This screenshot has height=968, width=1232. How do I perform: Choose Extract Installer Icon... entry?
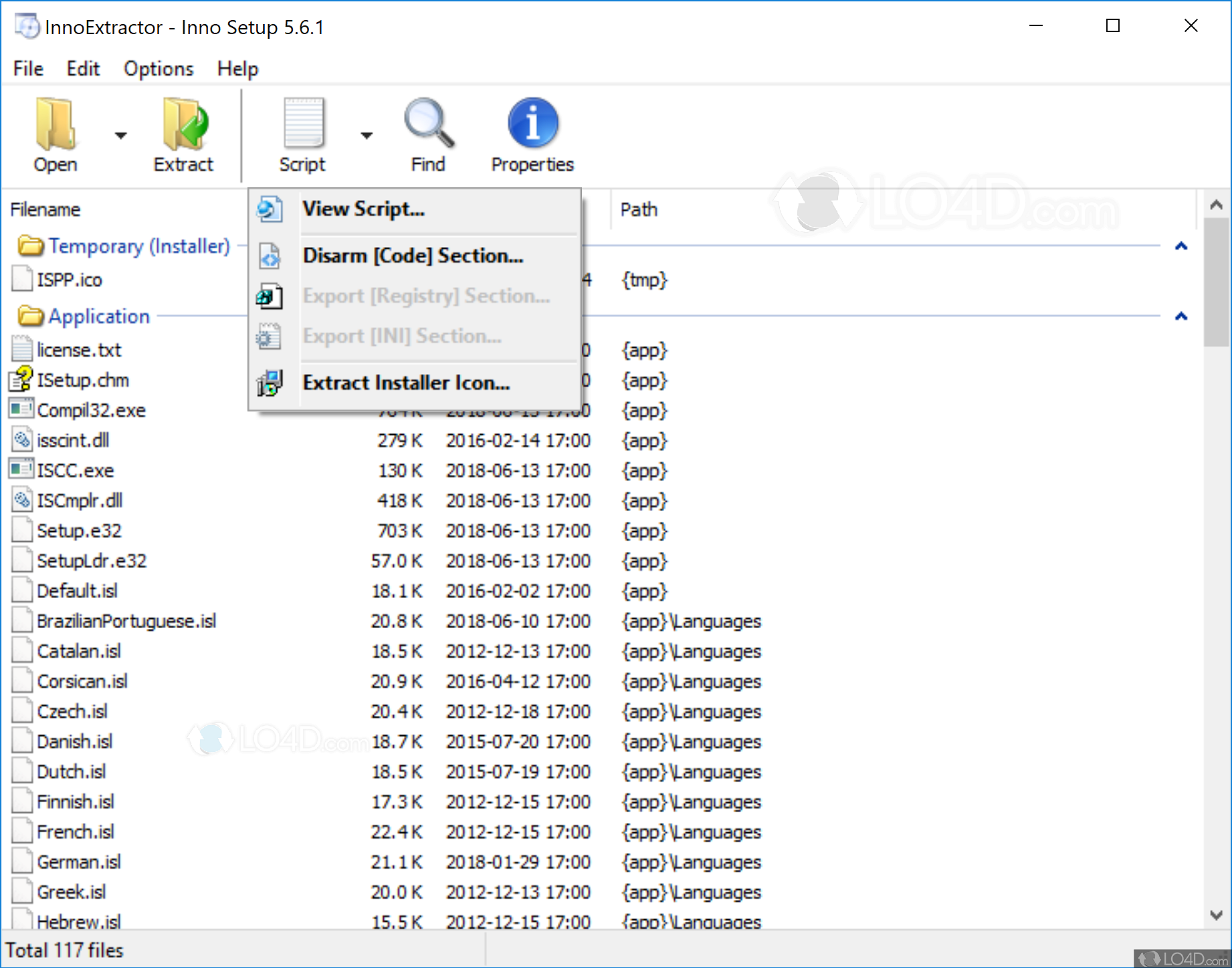(415, 383)
